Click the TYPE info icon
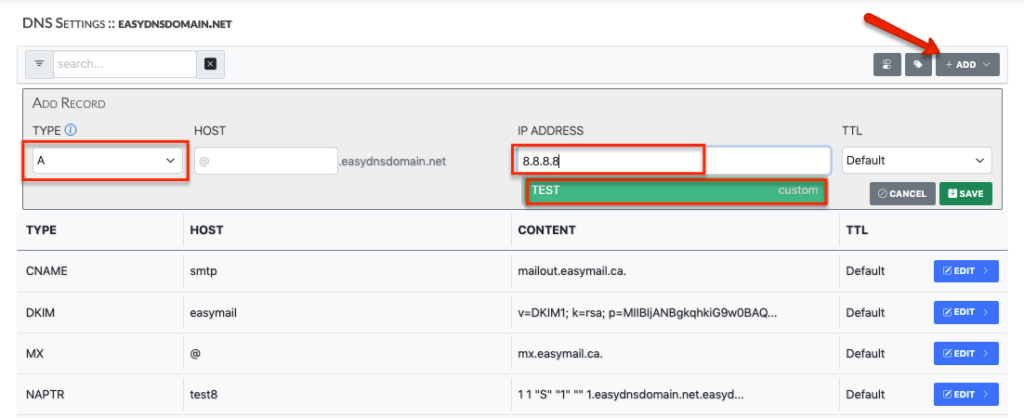The width and height of the screenshot is (1024, 418). coord(71,130)
